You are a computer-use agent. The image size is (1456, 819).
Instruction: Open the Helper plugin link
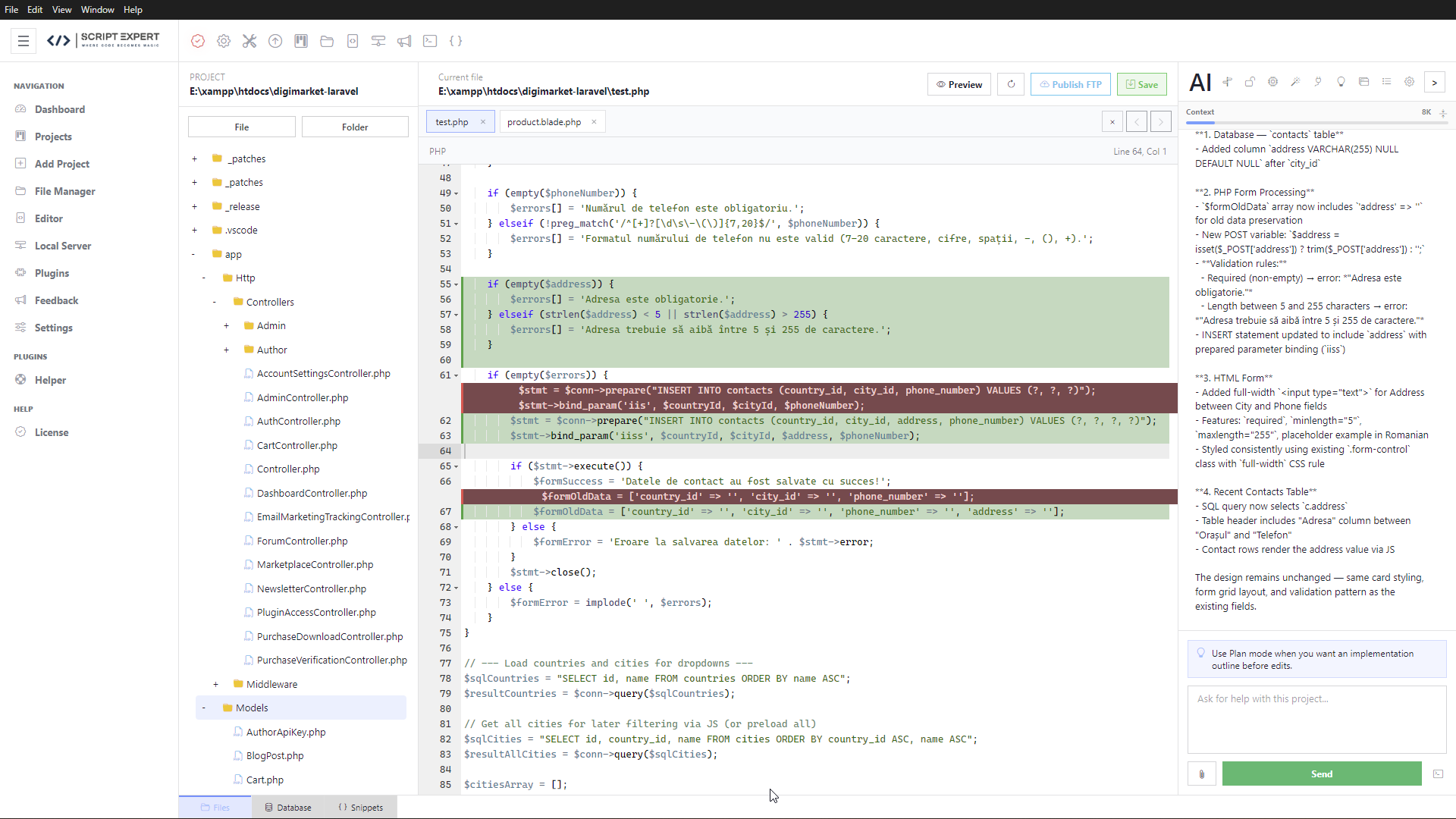[50, 380]
